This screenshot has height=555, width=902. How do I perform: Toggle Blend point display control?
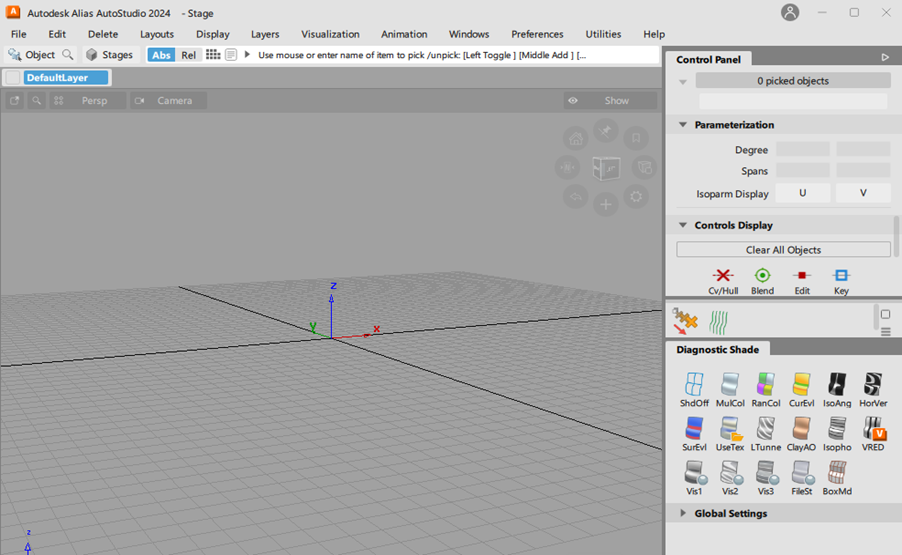tap(762, 282)
